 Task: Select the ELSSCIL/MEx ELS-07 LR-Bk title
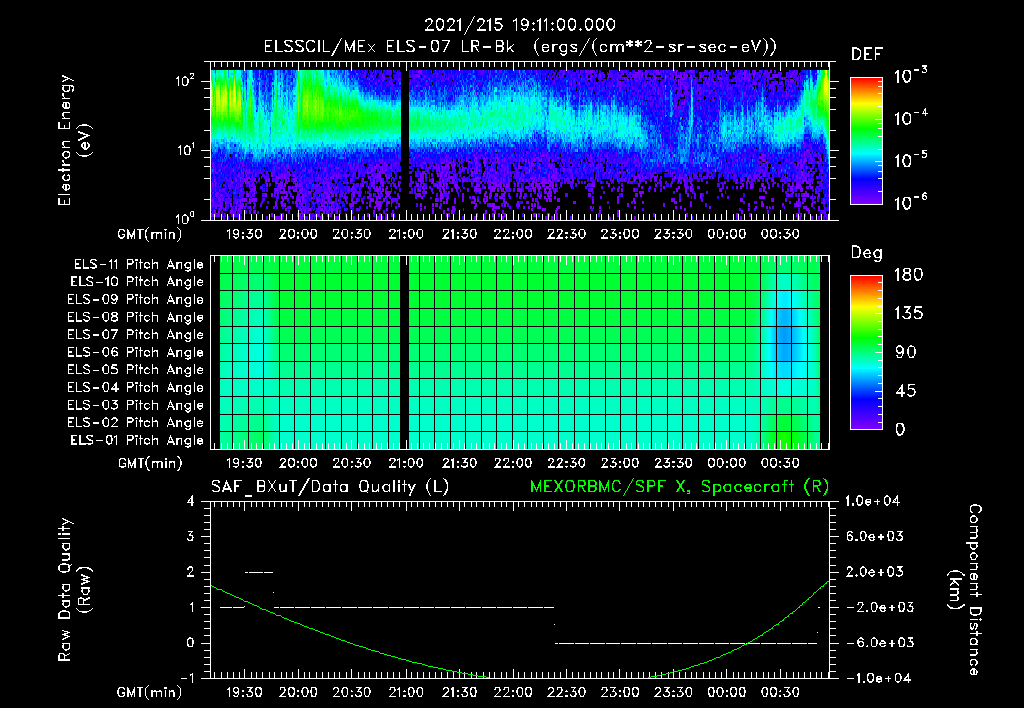click(389, 47)
